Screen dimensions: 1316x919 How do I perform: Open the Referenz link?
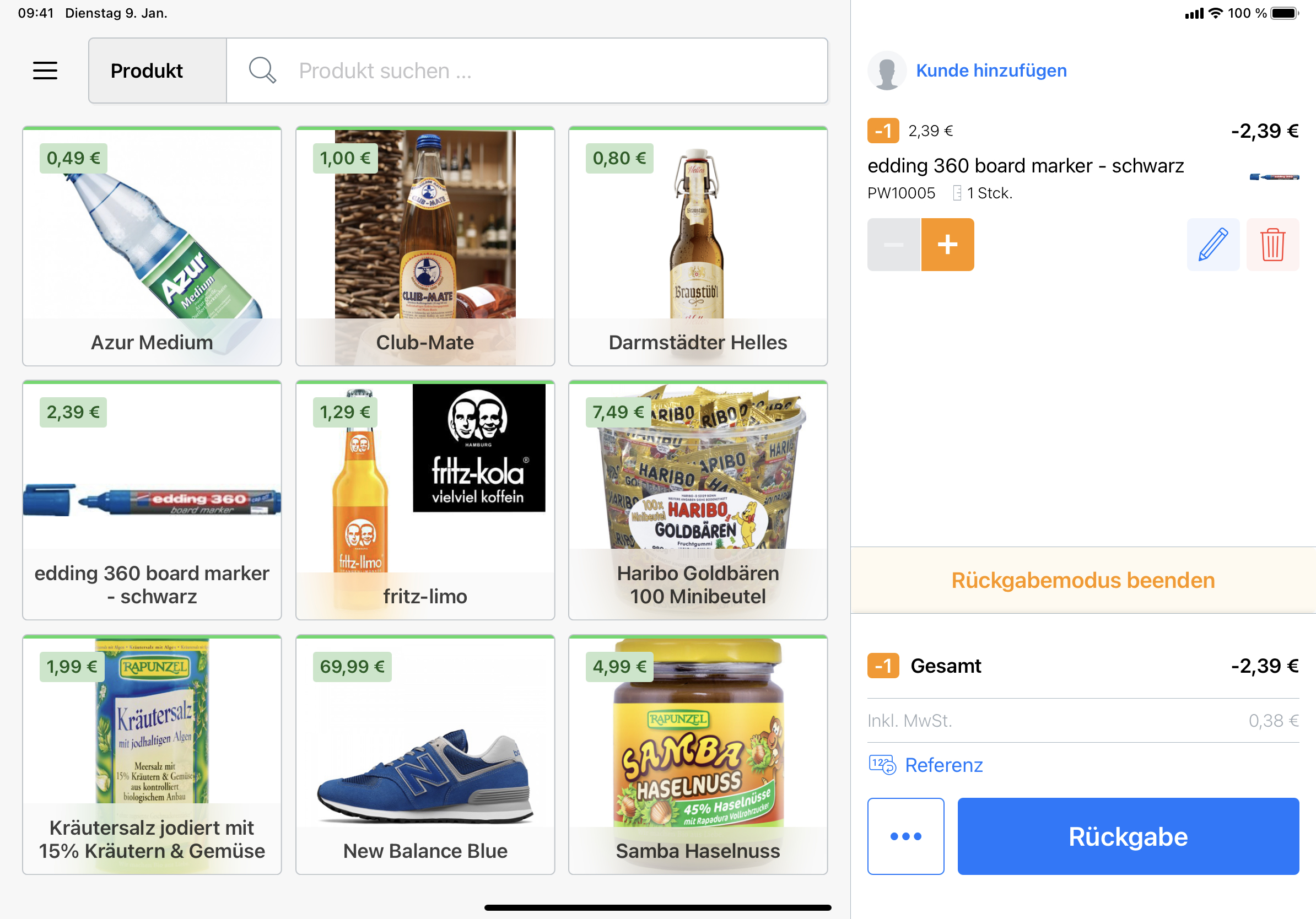pos(943,765)
